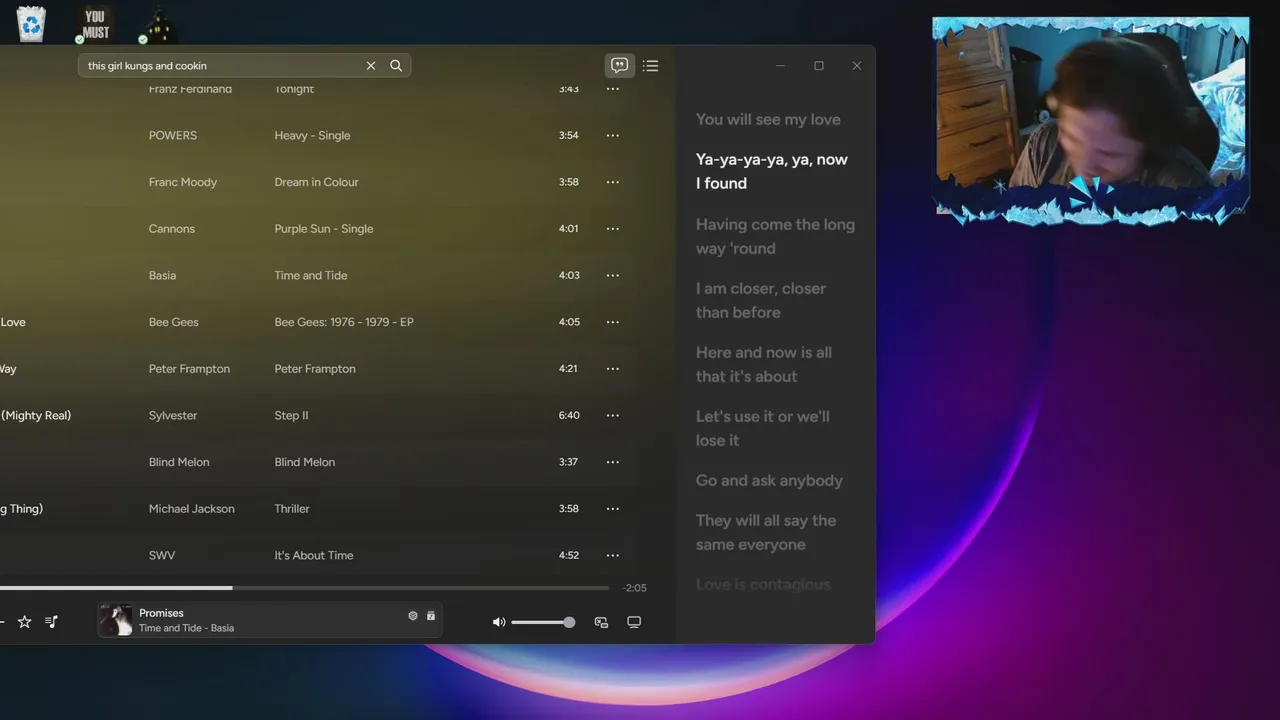Open more options for the SWV track
The width and height of the screenshot is (1280, 720).
pyautogui.click(x=613, y=556)
